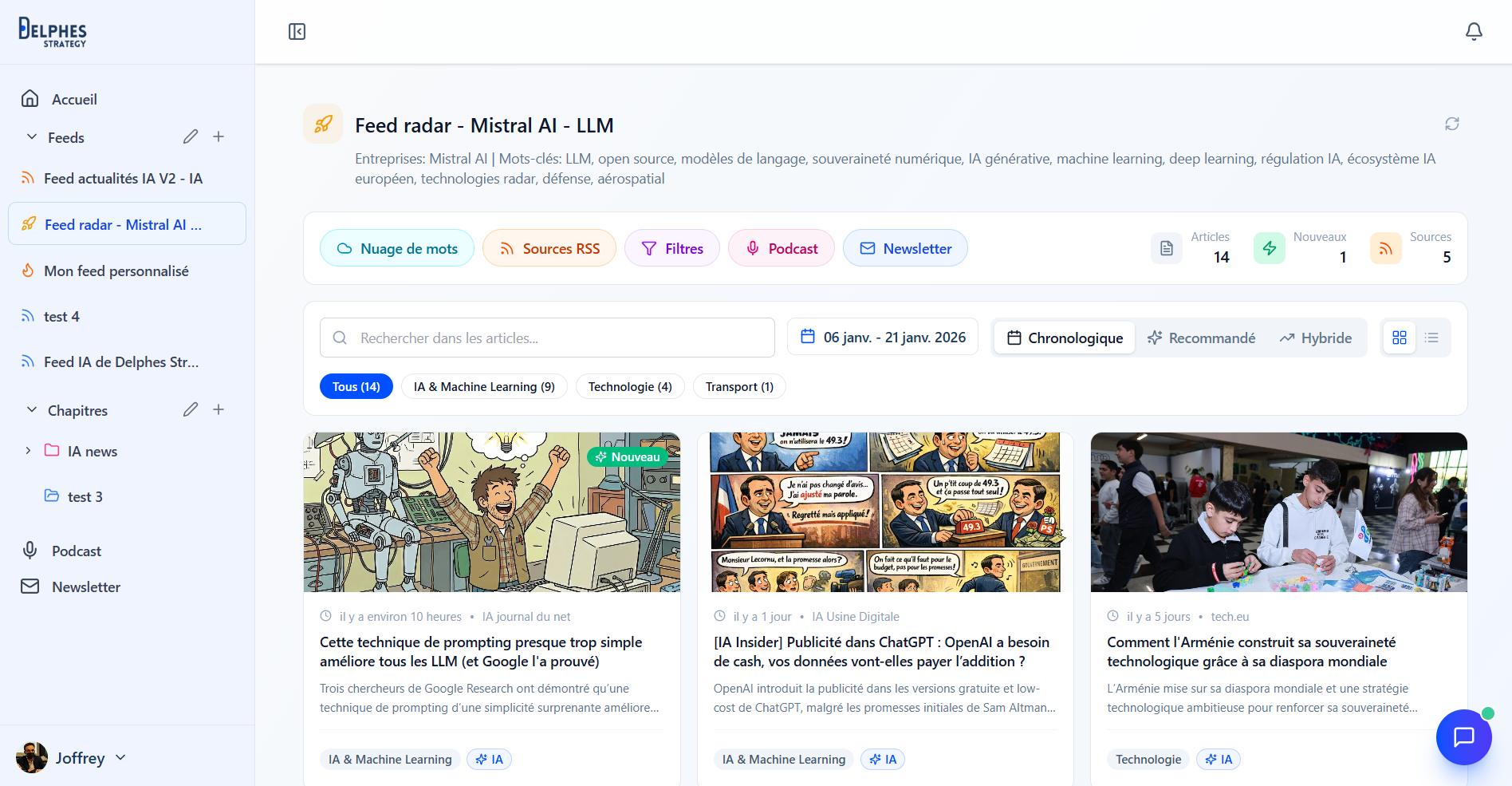Add a new chapter with plus icon
The height and width of the screenshot is (786, 1512).
click(x=219, y=409)
